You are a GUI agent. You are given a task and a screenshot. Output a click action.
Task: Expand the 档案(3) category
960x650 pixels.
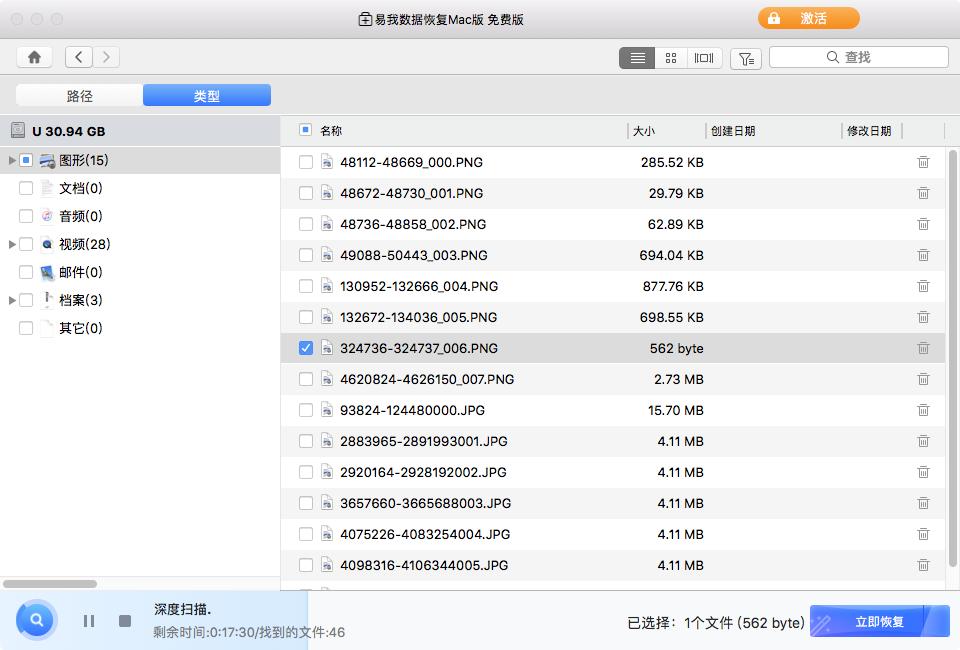(10, 300)
